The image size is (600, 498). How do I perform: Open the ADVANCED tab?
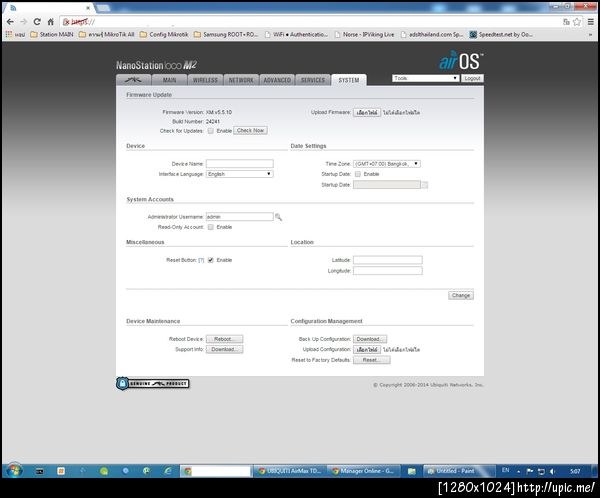277,80
